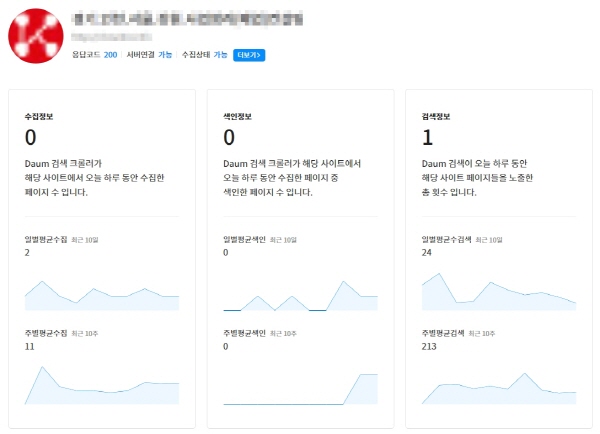Open the 더보기 button
The width and height of the screenshot is (600, 434).
(x=249, y=55)
